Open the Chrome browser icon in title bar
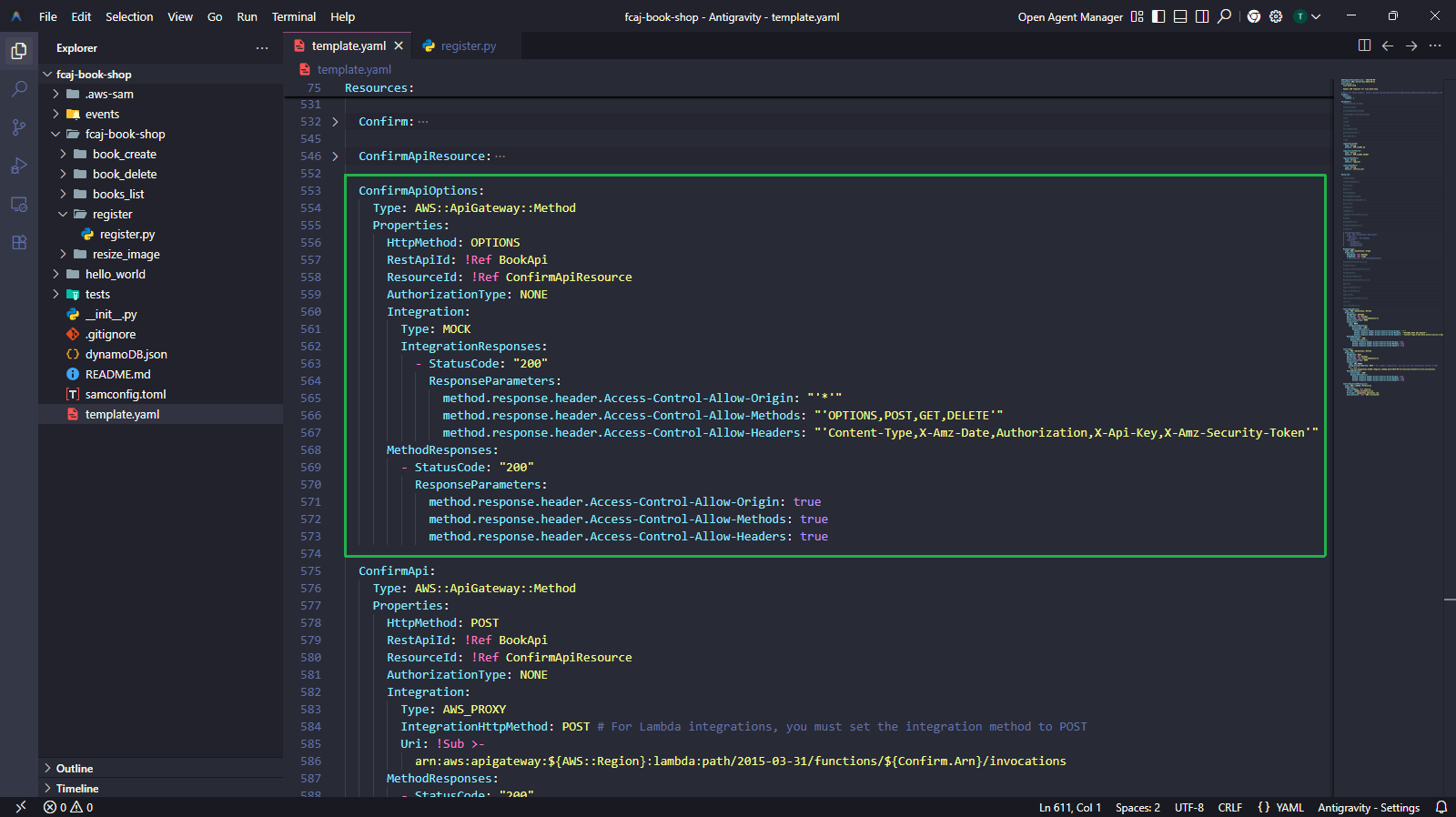 [x=1254, y=16]
